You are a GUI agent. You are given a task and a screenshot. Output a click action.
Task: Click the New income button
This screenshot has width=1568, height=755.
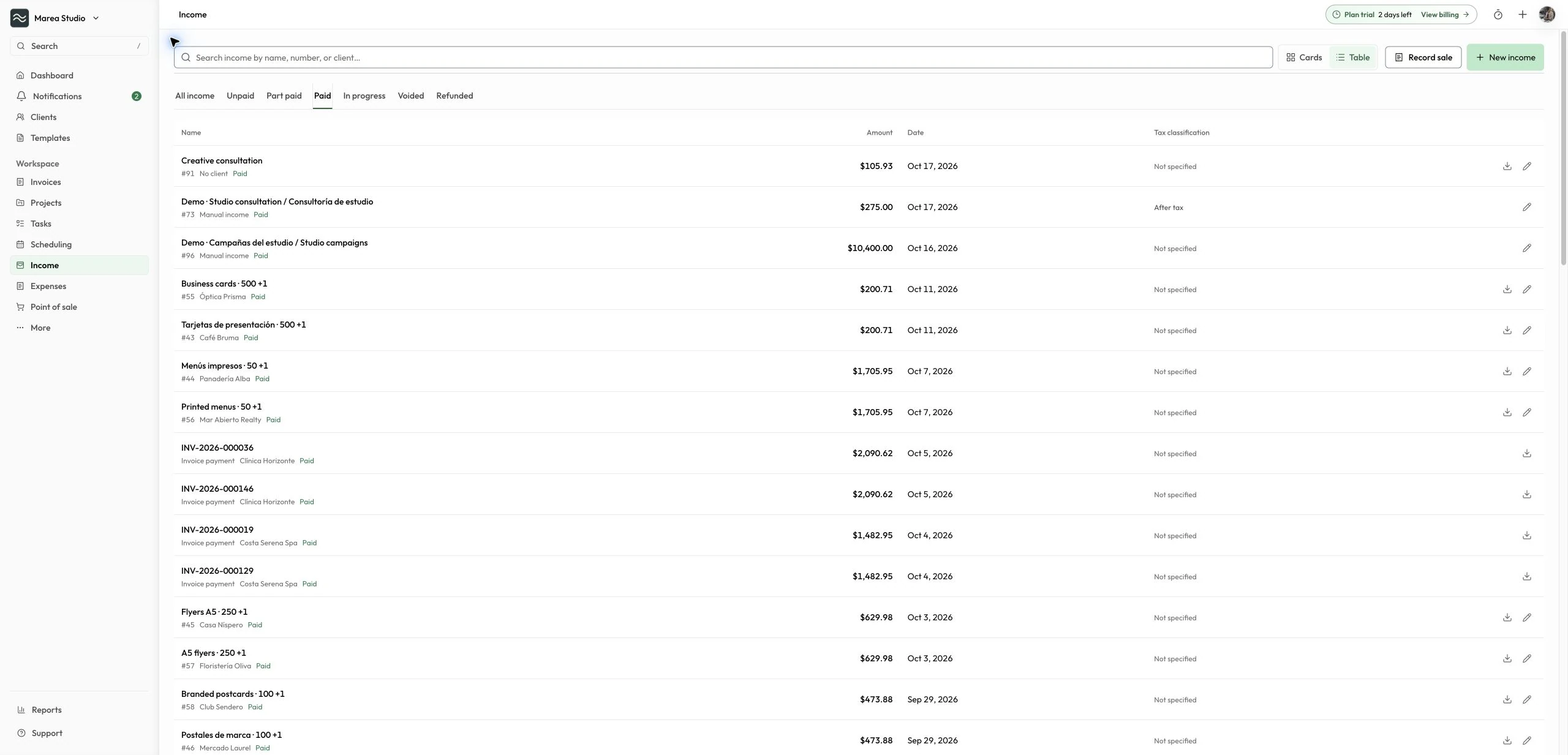click(x=1505, y=58)
